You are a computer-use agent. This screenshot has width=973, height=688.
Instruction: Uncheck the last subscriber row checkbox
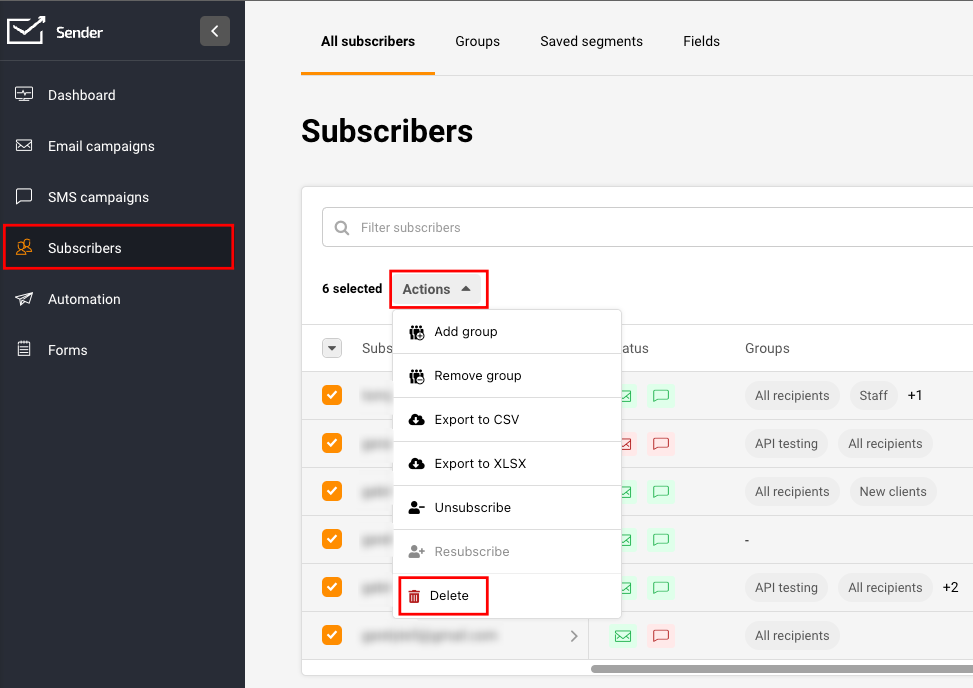pos(332,635)
